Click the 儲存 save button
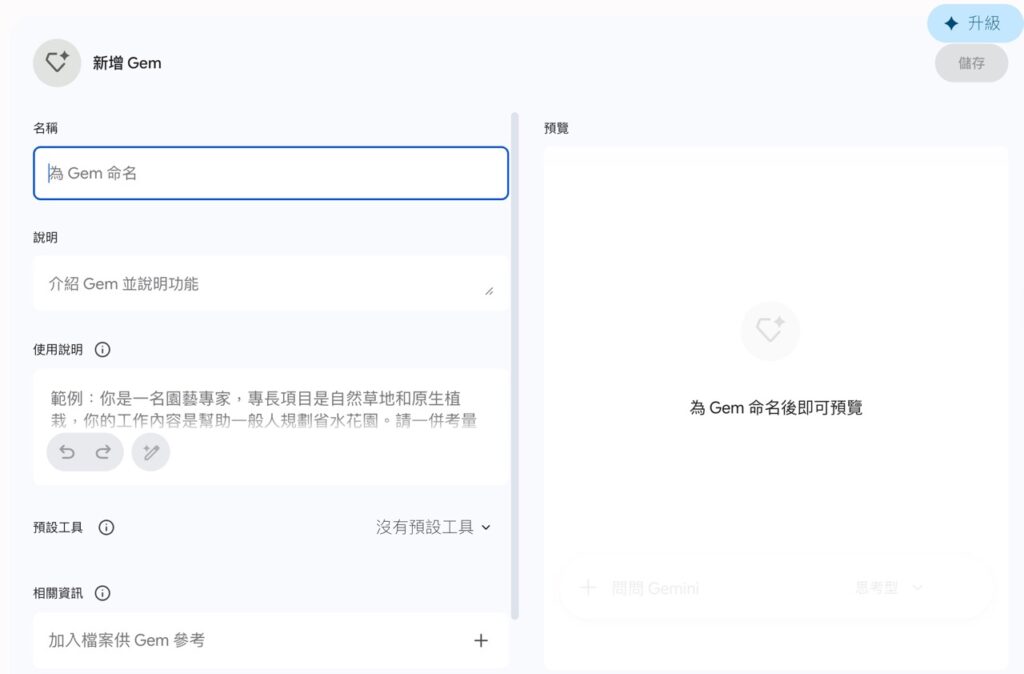The width and height of the screenshot is (1024, 674). 971,63
